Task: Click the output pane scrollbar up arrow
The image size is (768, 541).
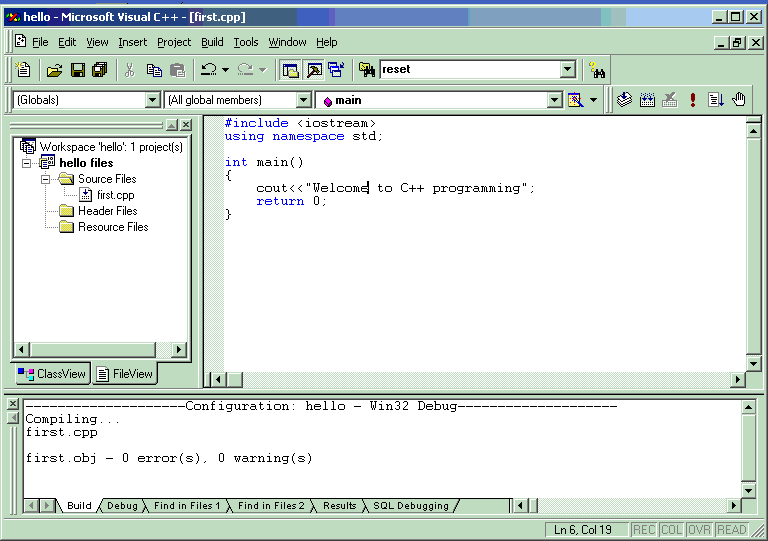Action: point(748,407)
